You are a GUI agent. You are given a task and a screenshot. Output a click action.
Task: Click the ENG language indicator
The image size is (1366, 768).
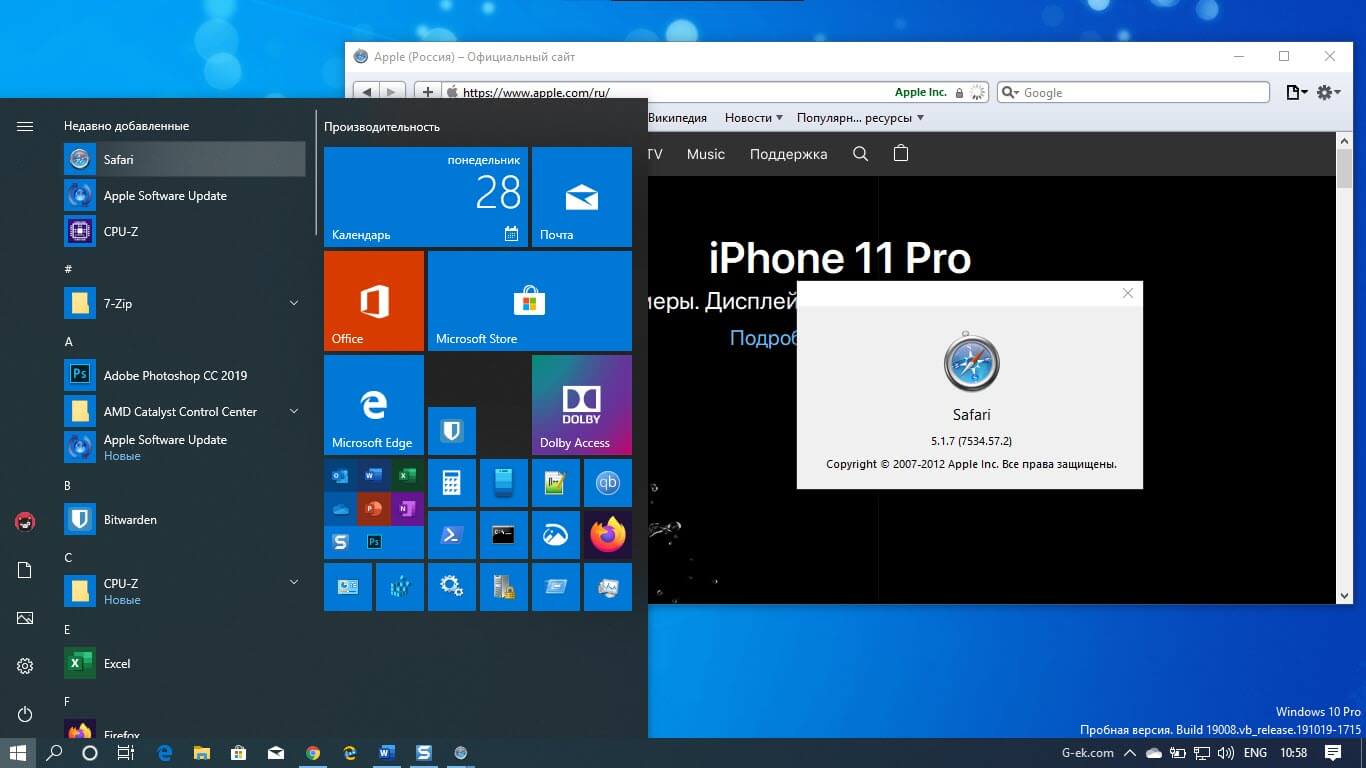[1255, 753]
